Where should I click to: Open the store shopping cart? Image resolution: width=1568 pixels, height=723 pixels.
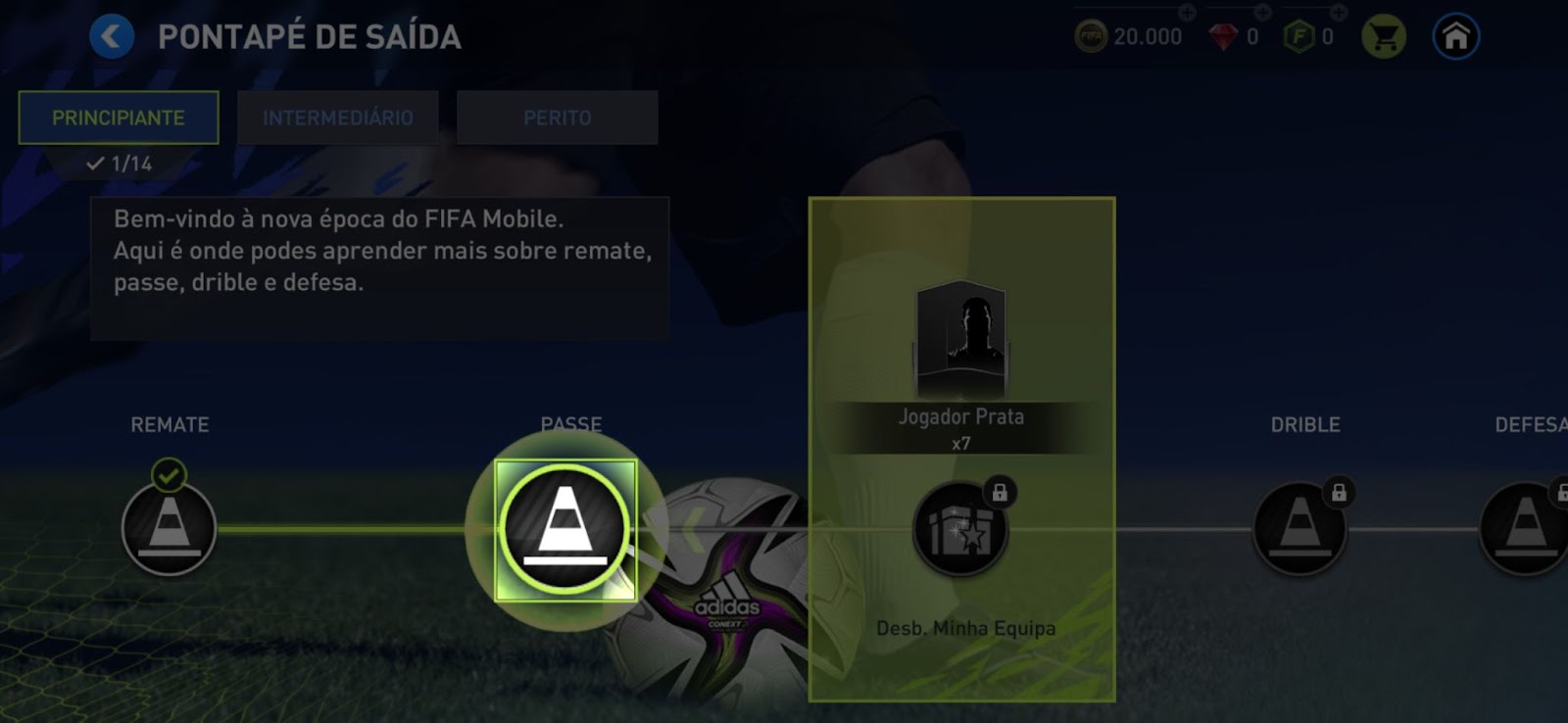[x=1384, y=37]
